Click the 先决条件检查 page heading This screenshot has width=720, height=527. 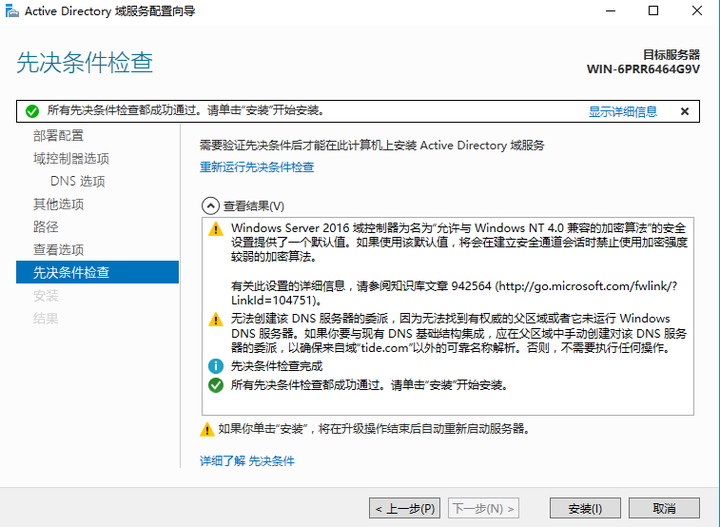point(84,62)
